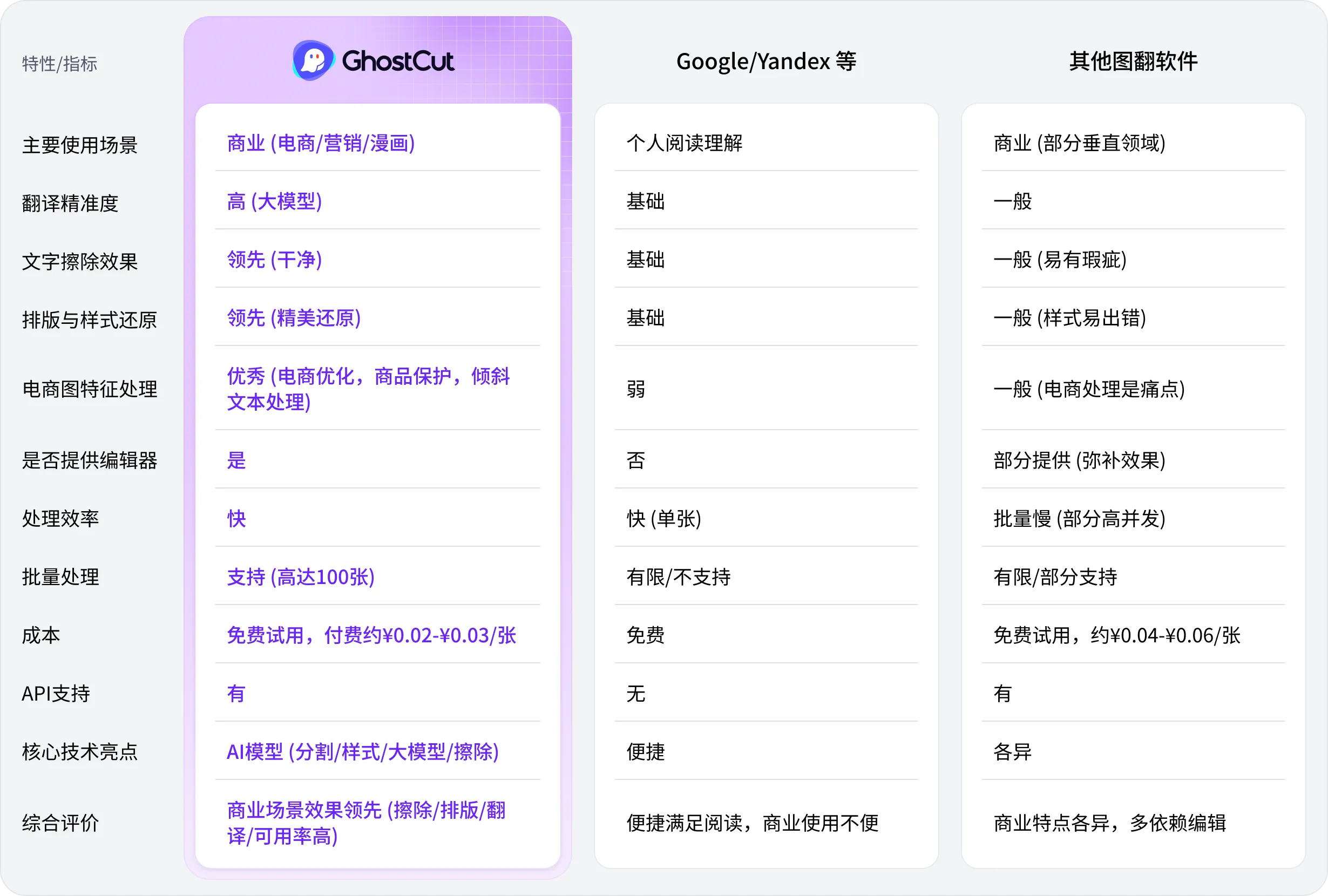Viewport: 1328px width, 896px height.
Task: Select GhostCut editor cell '是'
Action: (236, 460)
